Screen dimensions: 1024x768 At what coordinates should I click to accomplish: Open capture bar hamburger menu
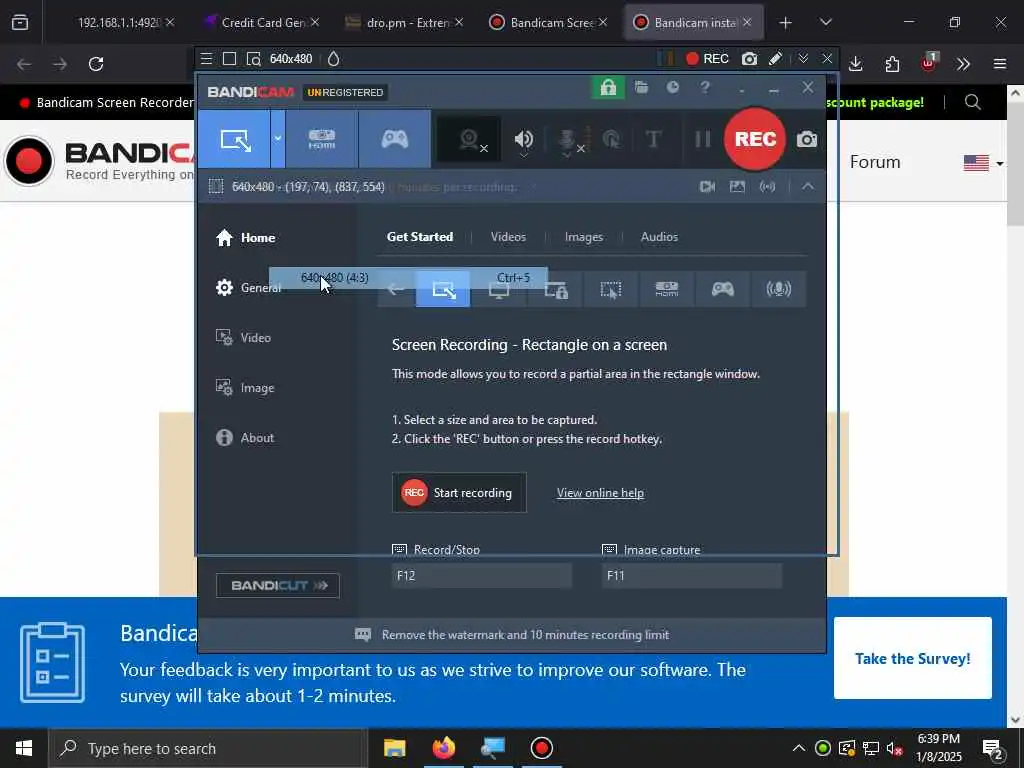pos(206,59)
